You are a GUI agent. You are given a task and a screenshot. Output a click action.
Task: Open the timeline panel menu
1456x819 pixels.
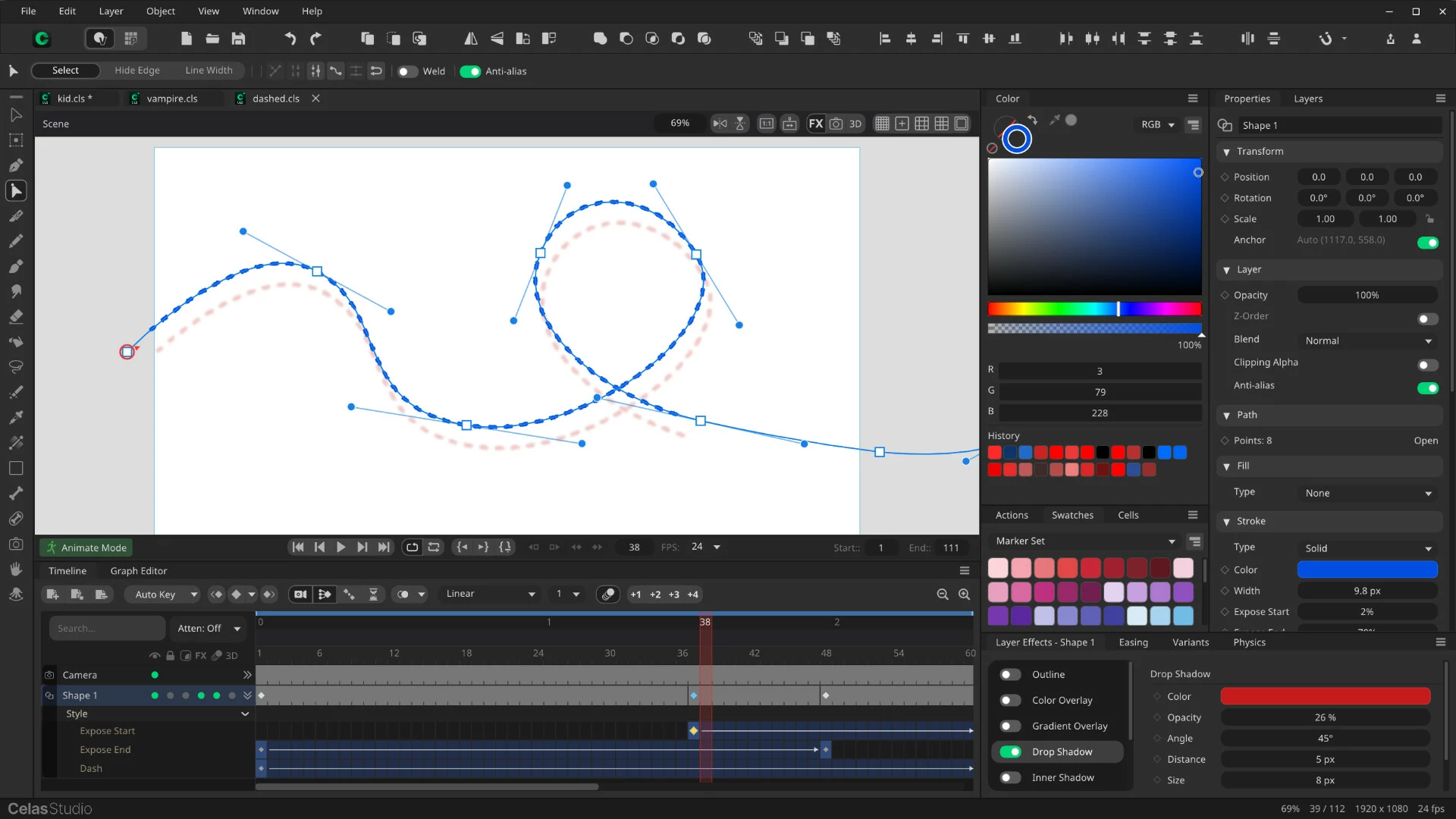click(965, 571)
